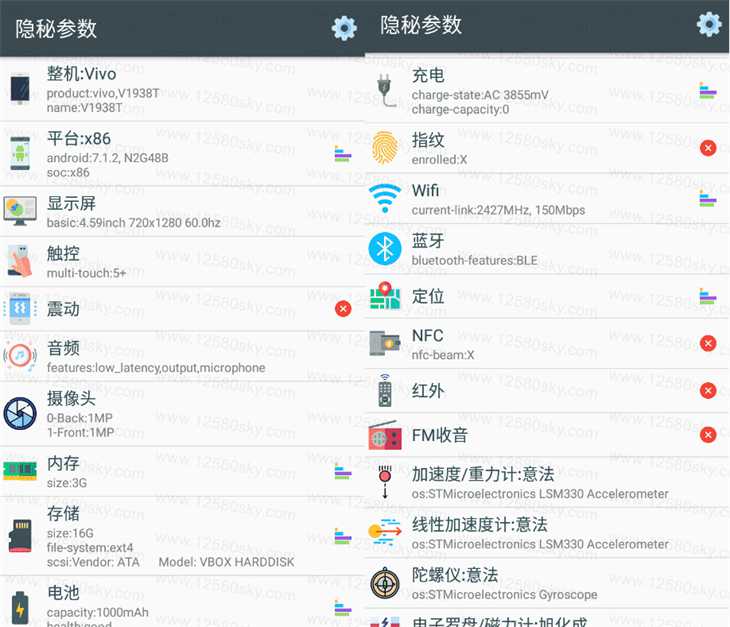
Task: Tap the red X on NFC row
Action: [x=708, y=344]
